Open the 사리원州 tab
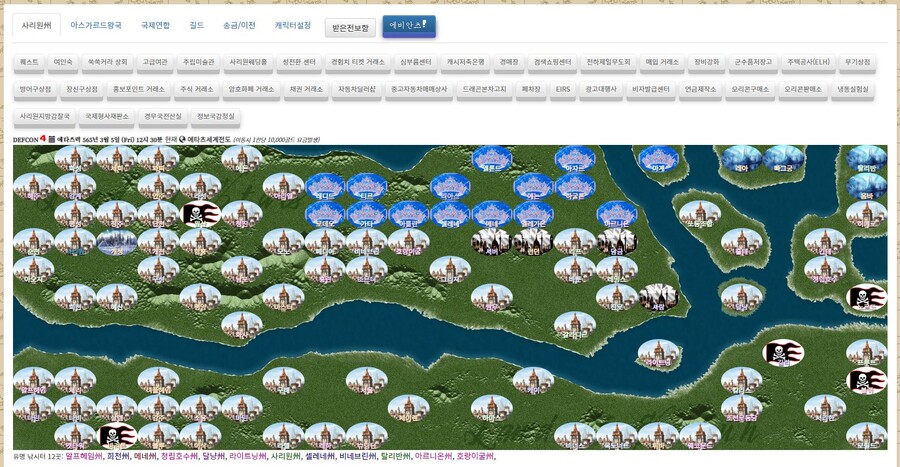 36,25
